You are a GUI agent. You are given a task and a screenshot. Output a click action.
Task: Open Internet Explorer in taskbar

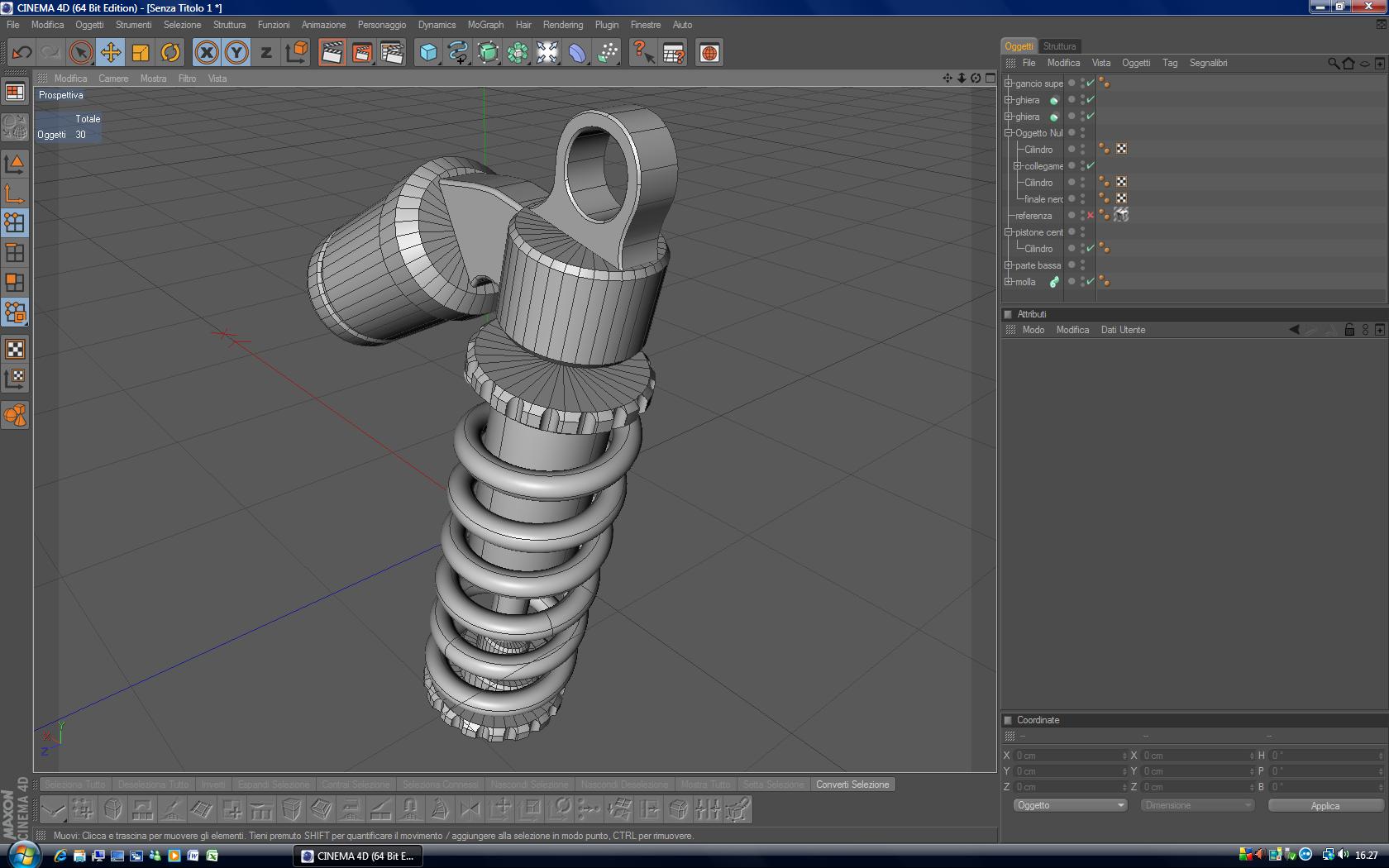tap(60, 856)
